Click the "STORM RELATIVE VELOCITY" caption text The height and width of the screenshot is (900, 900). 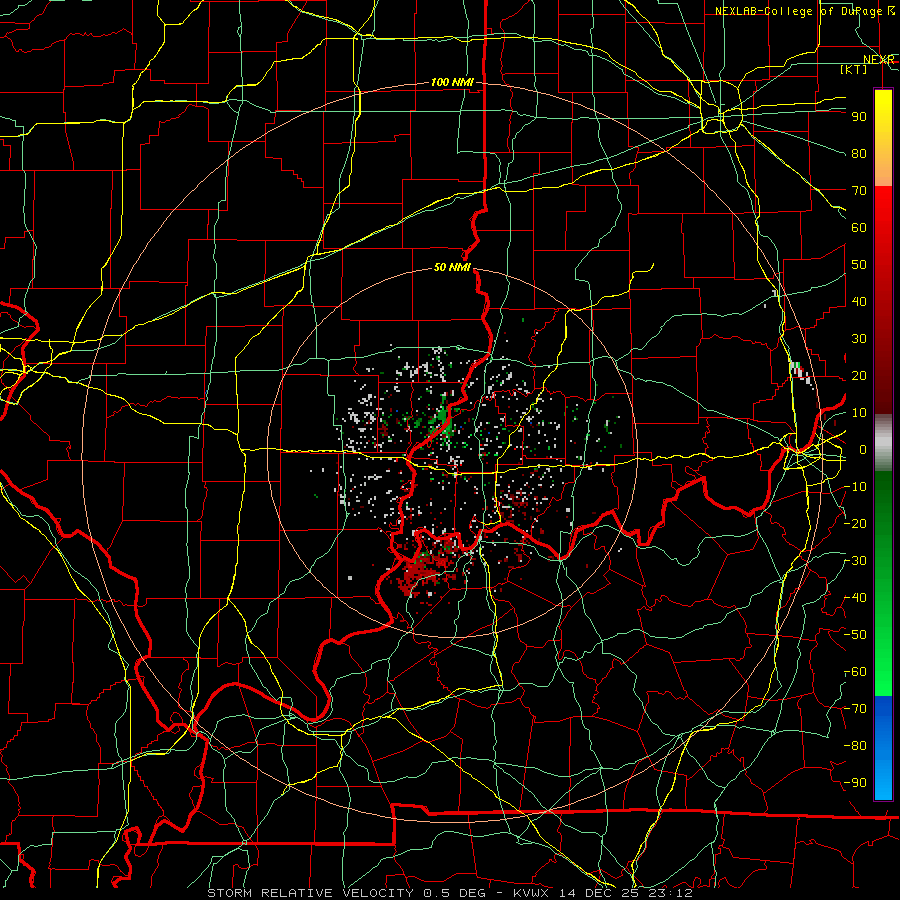click(310, 893)
